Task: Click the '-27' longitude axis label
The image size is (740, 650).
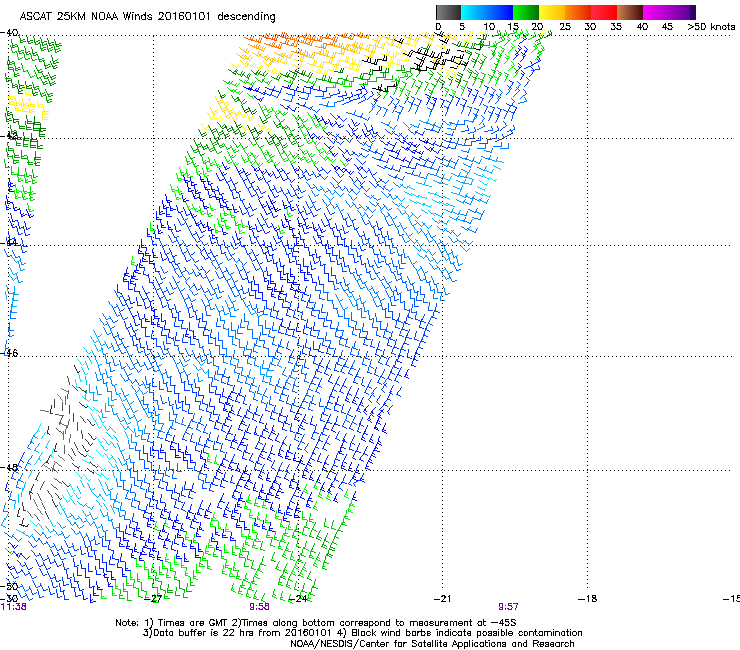Action: click(x=153, y=599)
